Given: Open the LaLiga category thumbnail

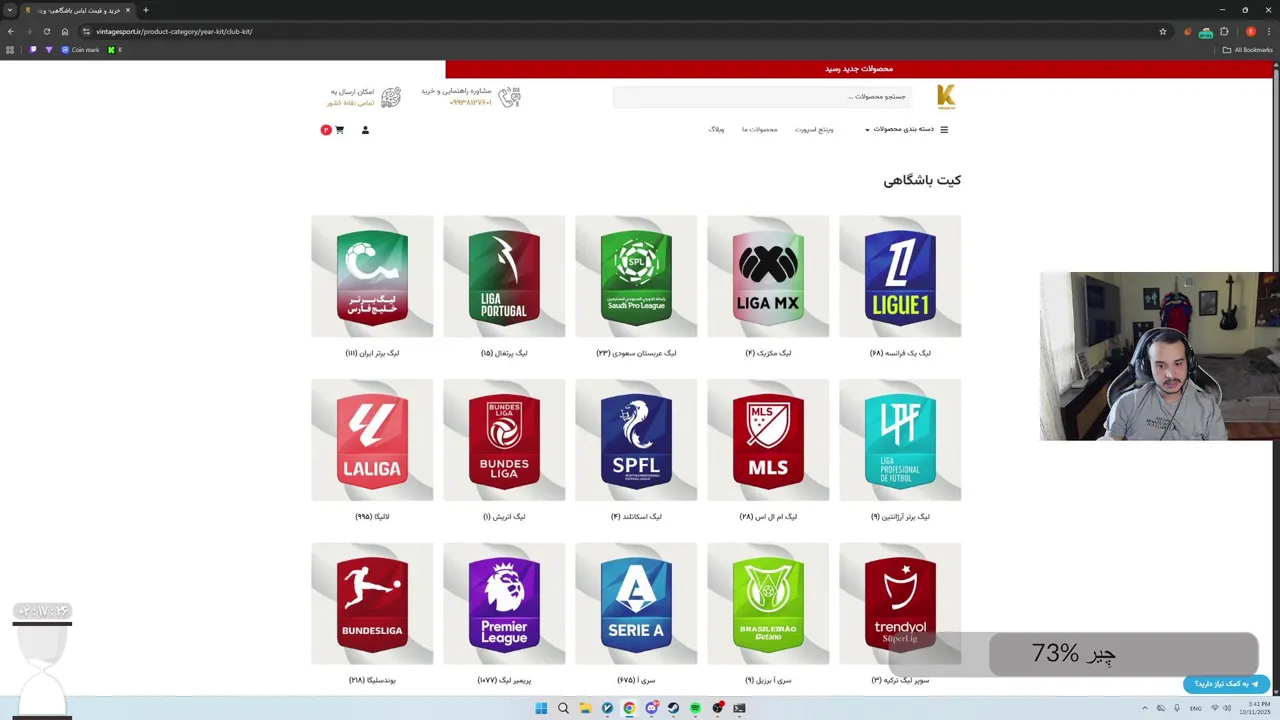Looking at the screenshot, I should click(372, 440).
